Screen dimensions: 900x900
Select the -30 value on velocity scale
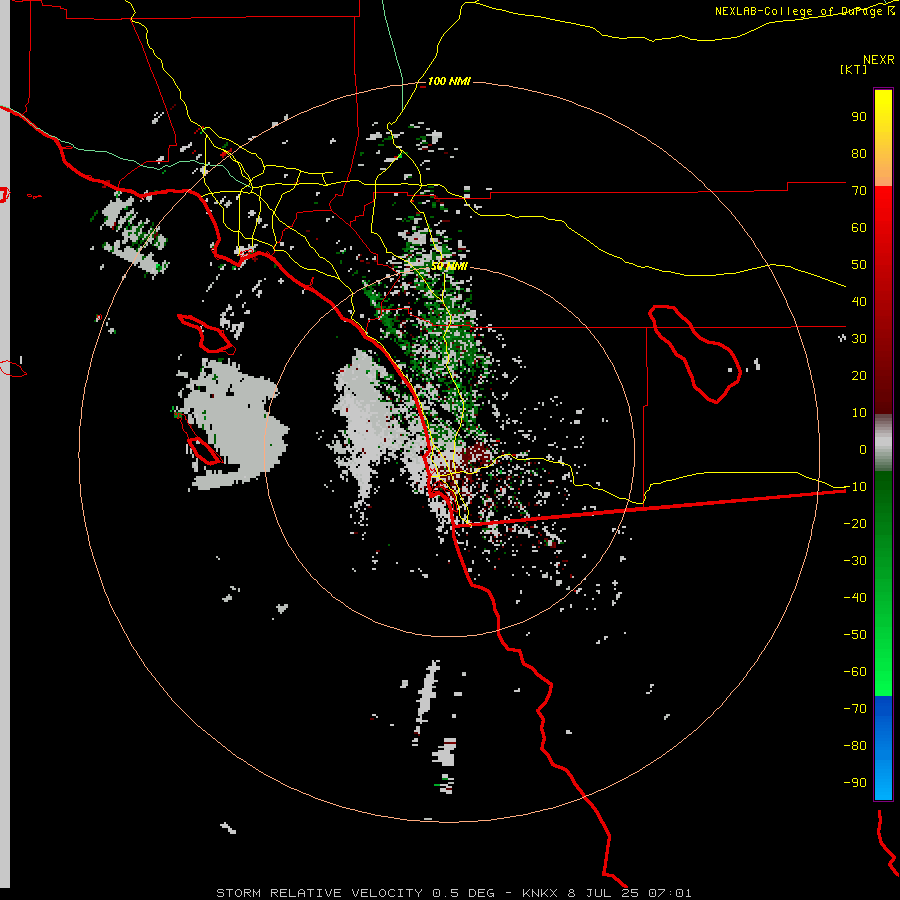tap(855, 561)
